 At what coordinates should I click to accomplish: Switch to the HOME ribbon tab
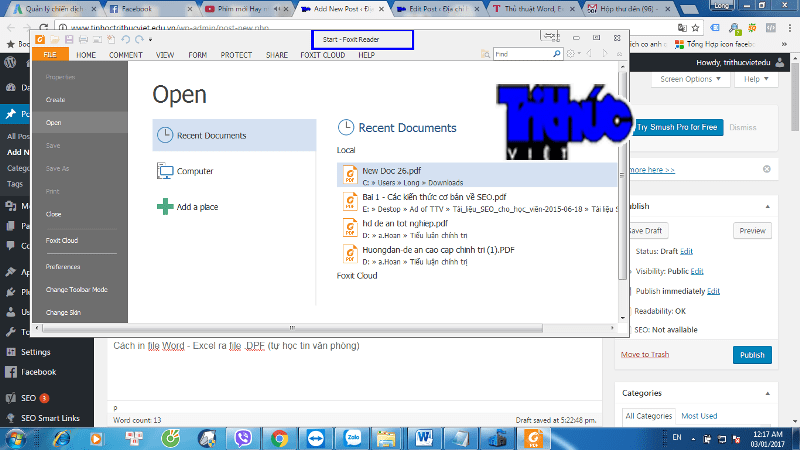pos(86,55)
